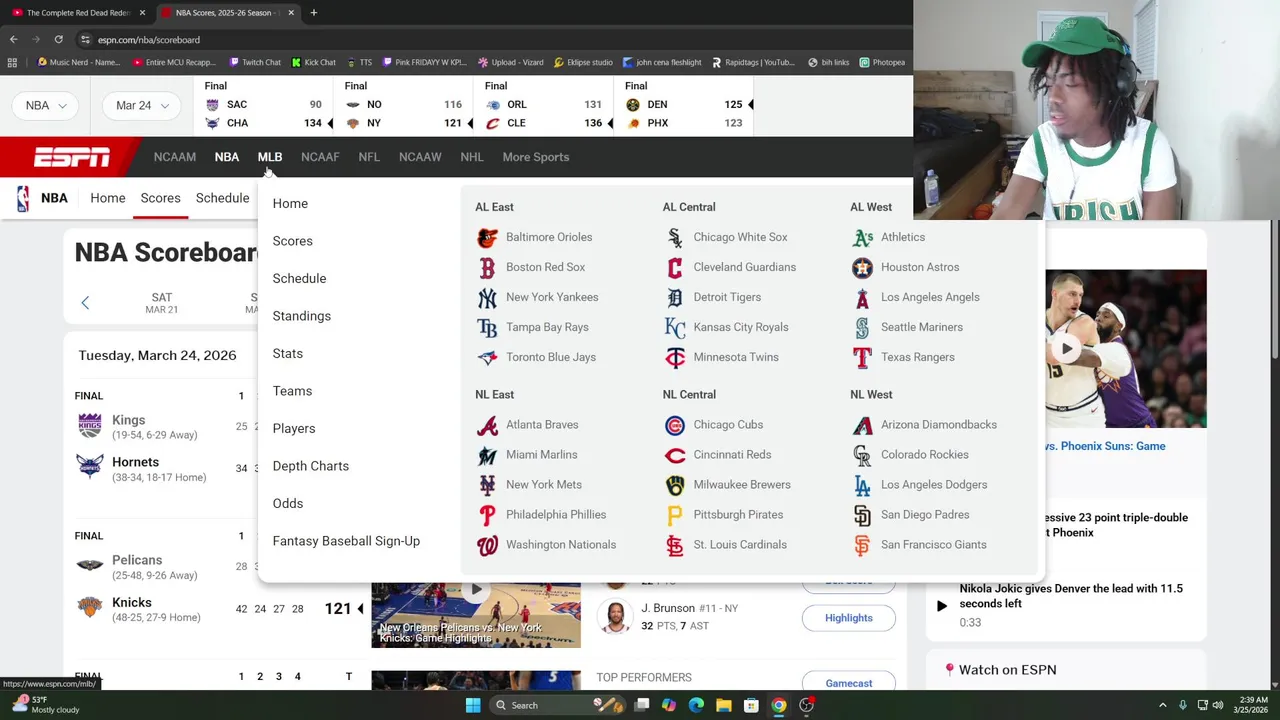Choose Standings in the MLB menu
1280x720 pixels.
pyautogui.click(x=302, y=316)
